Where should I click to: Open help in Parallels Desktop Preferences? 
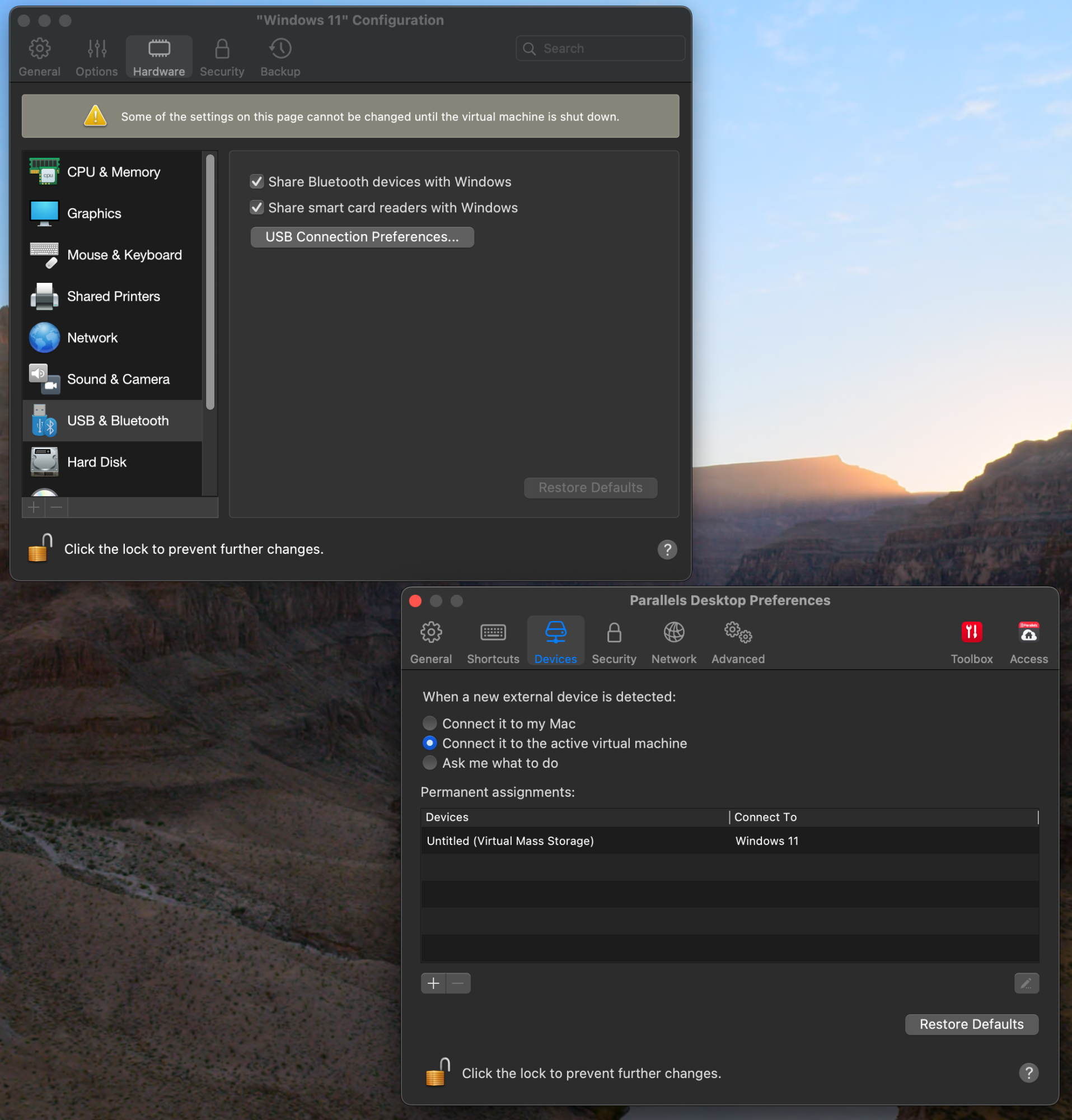1028,1072
